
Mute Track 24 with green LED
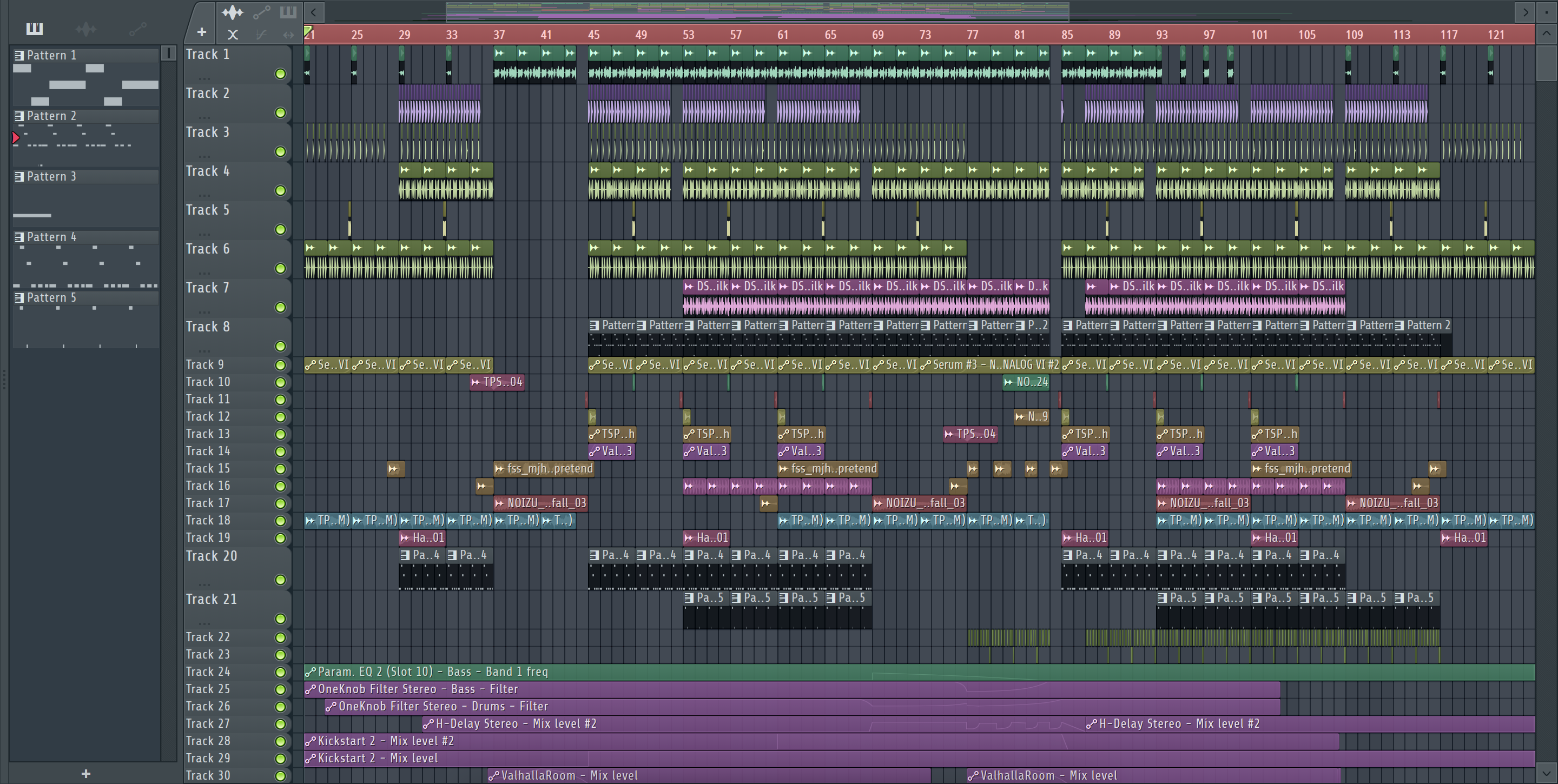coord(280,672)
